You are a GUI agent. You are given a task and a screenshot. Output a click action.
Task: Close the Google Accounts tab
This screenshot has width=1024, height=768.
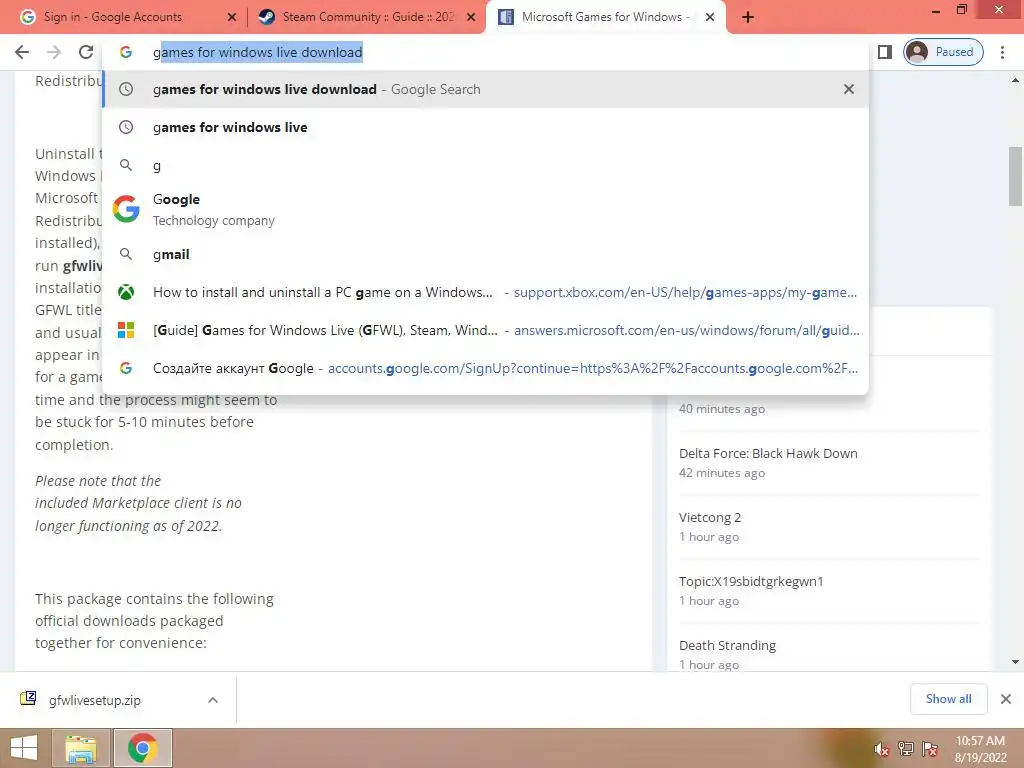tap(232, 18)
